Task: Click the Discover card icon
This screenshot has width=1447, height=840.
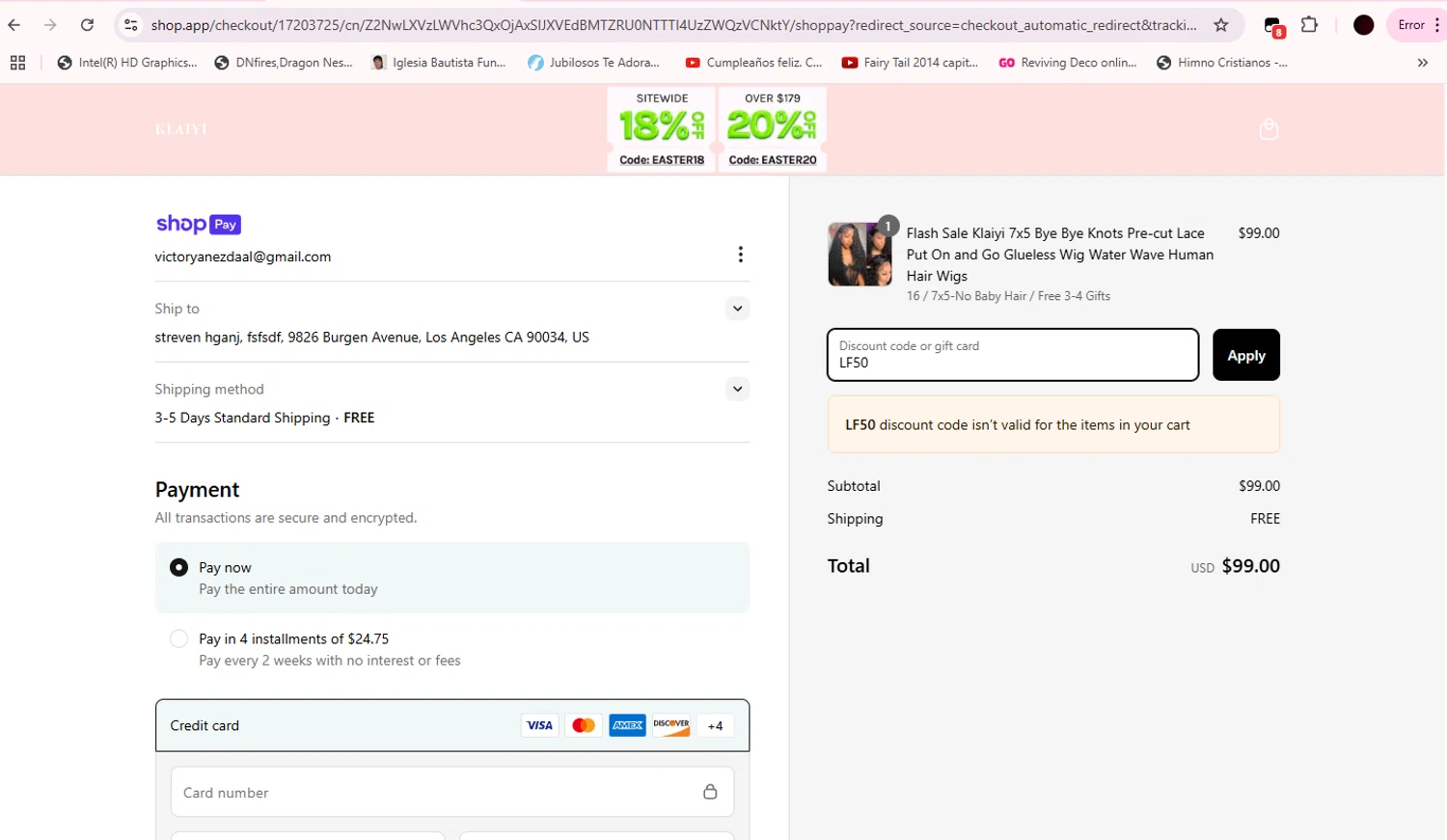Action: [671, 725]
